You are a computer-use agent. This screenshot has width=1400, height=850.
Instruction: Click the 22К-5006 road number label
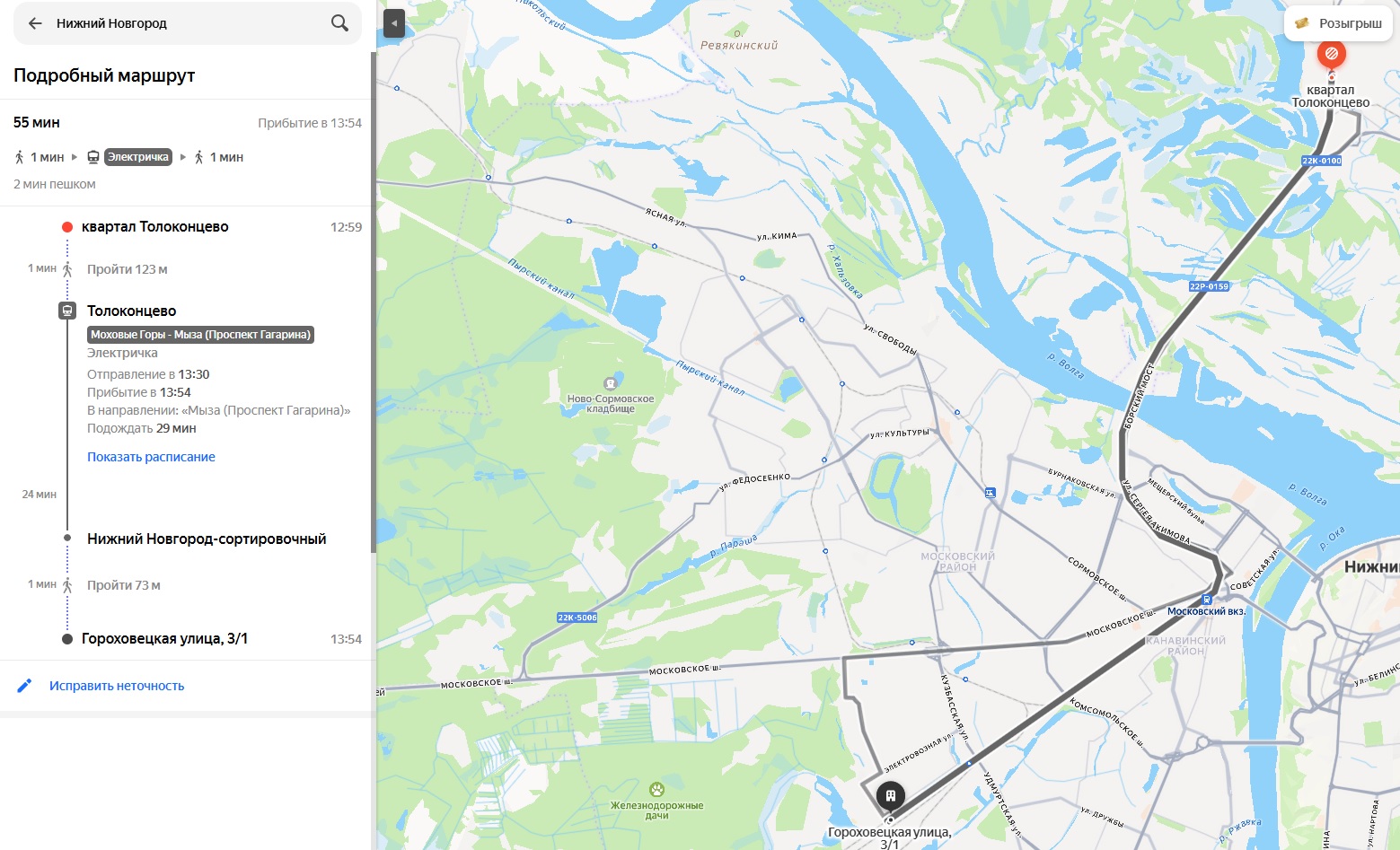coord(577,618)
